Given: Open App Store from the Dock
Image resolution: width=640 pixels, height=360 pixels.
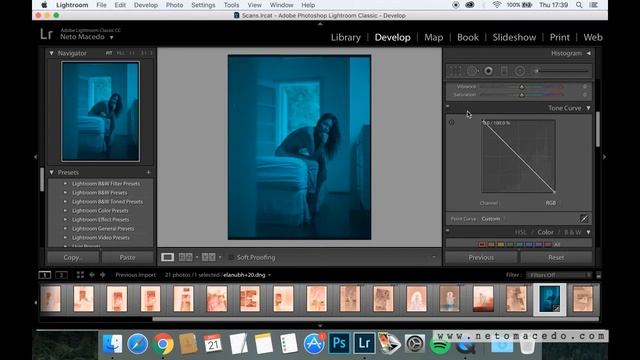Looking at the screenshot, I should click(314, 343).
